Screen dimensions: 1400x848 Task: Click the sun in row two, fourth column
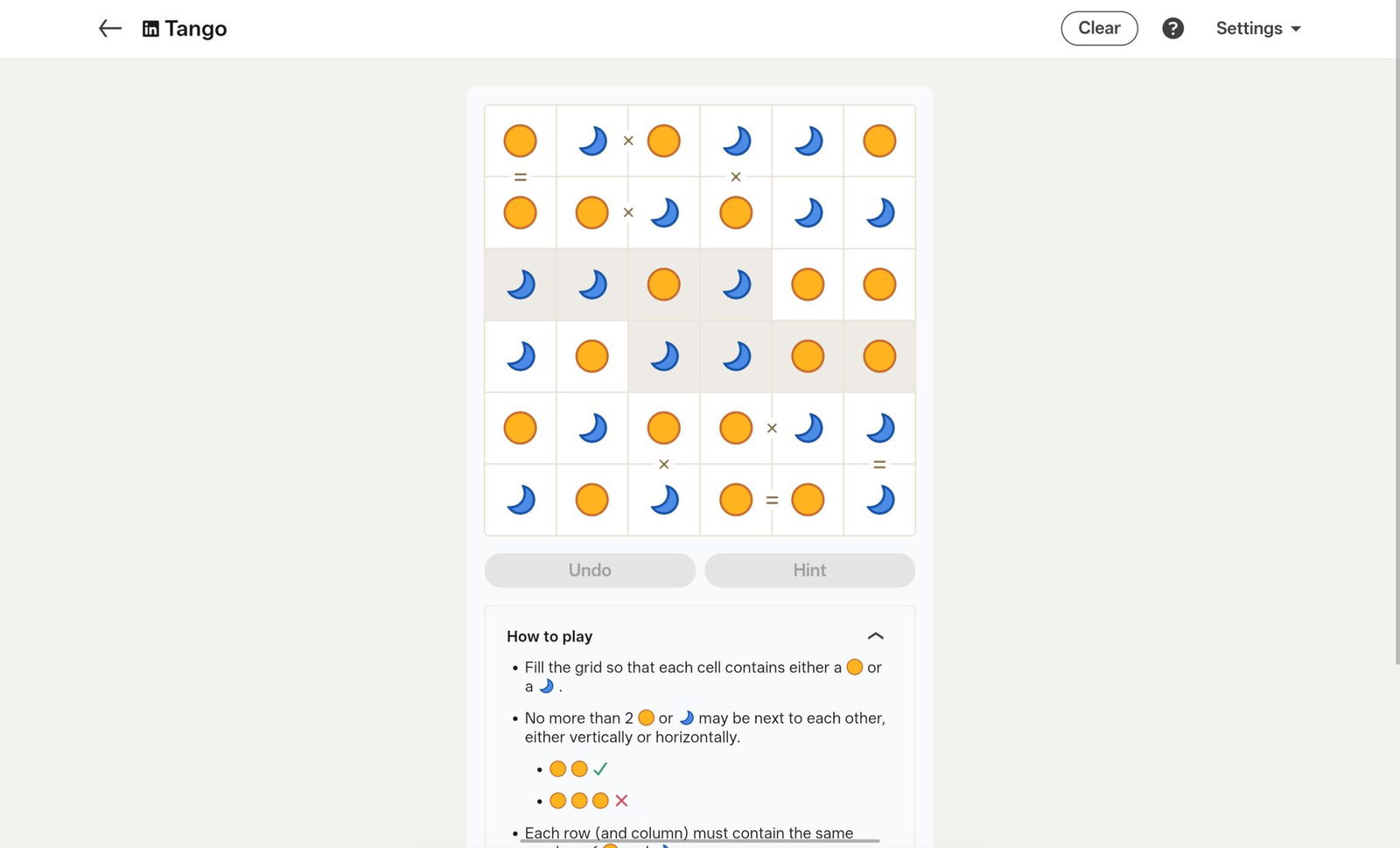(736, 213)
